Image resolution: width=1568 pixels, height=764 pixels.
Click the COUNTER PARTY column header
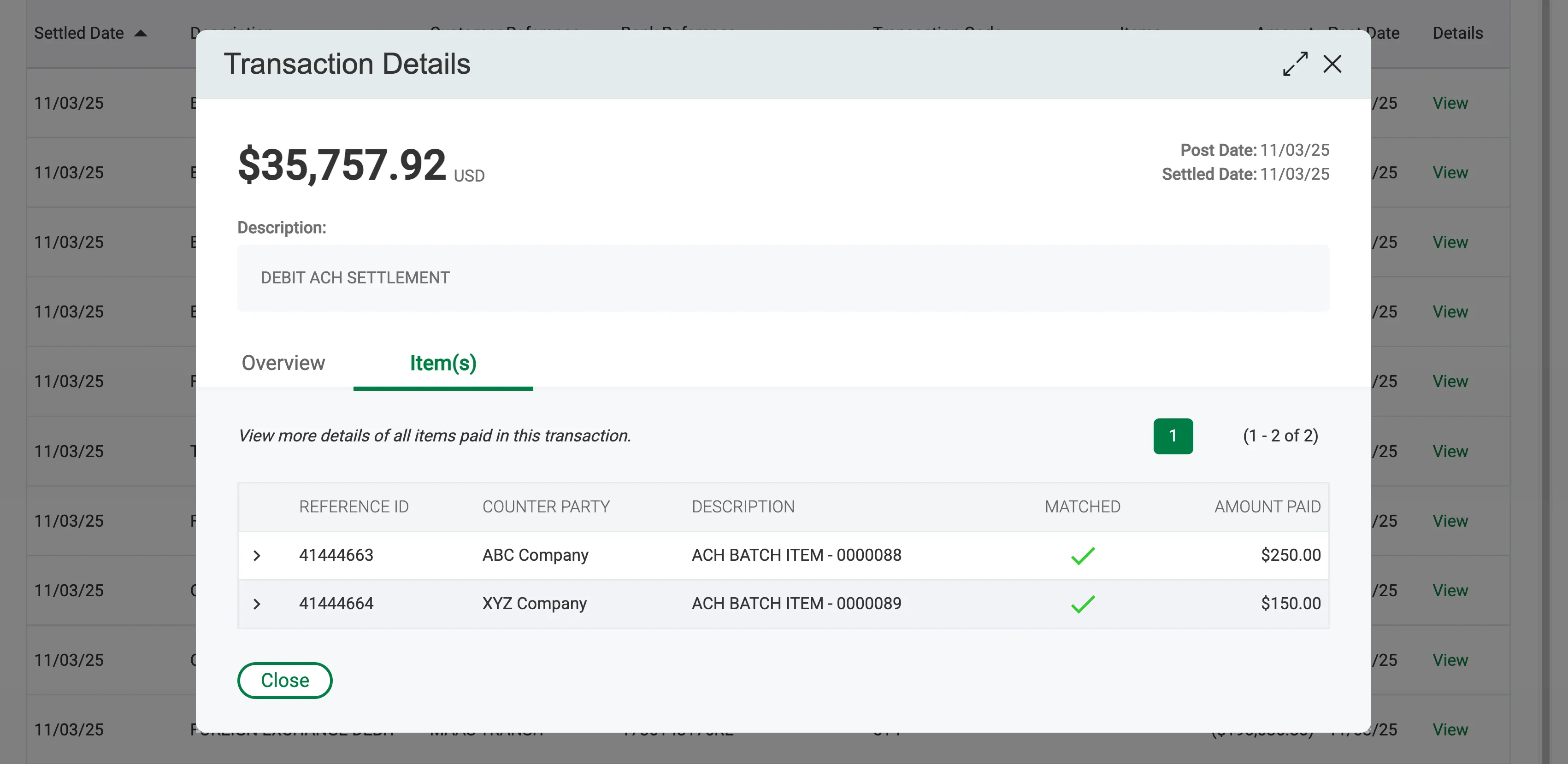point(546,506)
